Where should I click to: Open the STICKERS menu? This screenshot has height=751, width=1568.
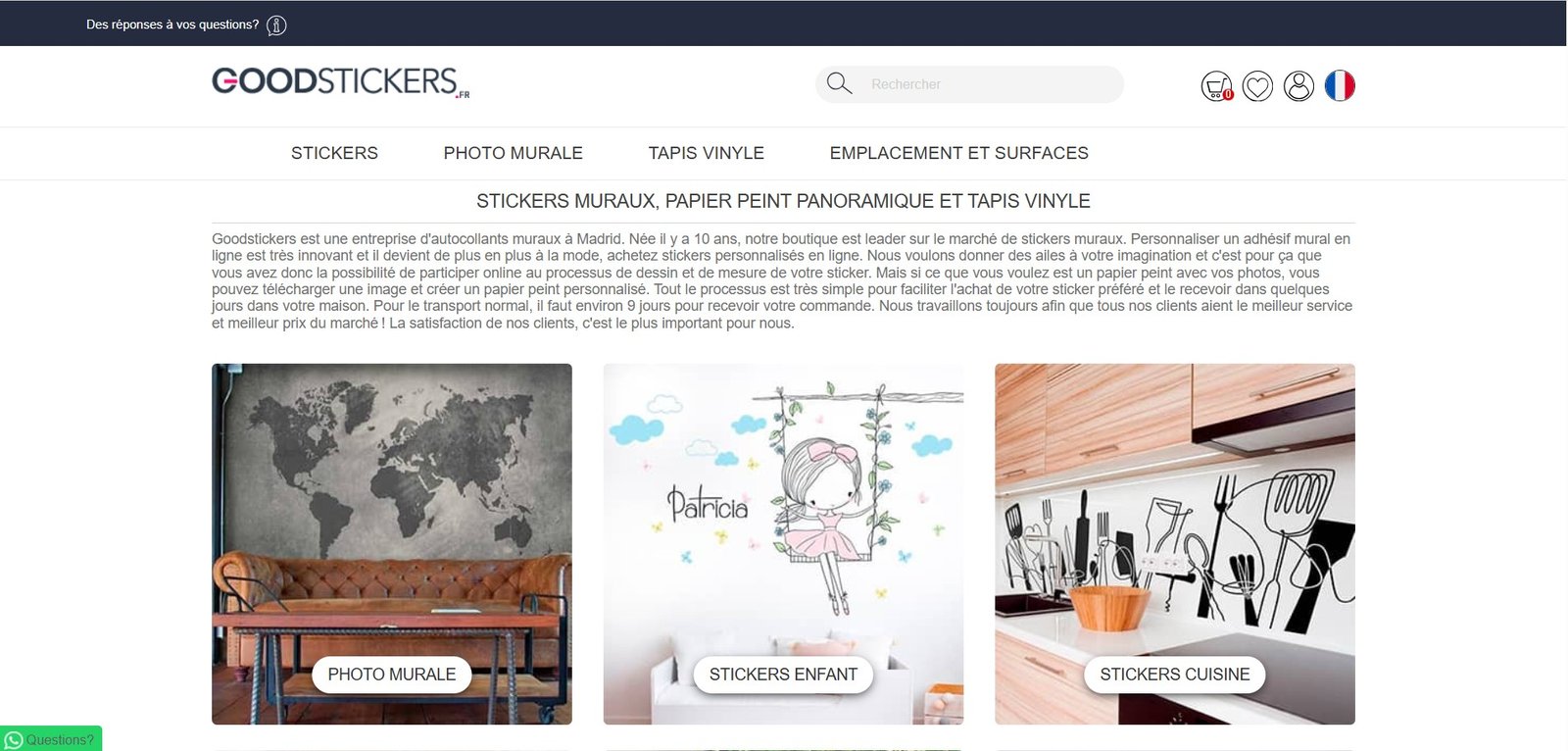pos(334,153)
